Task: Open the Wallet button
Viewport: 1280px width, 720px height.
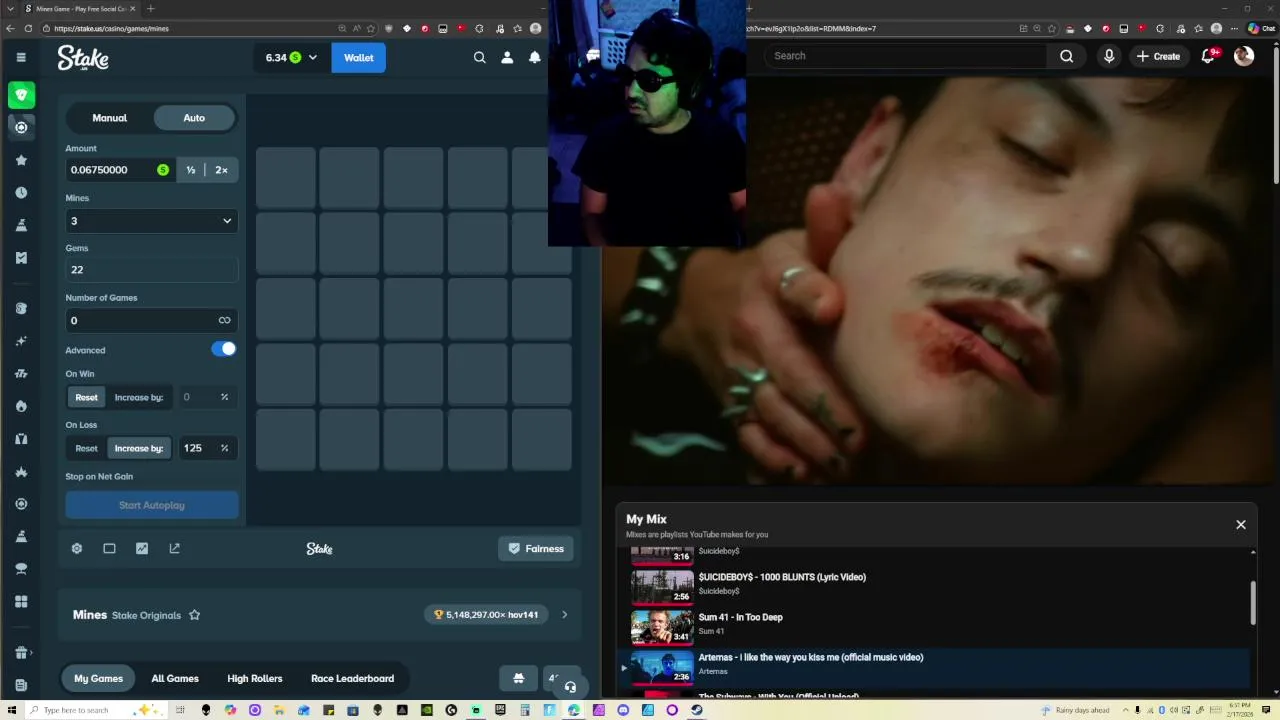Action: pyautogui.click(x=359, y=58)
